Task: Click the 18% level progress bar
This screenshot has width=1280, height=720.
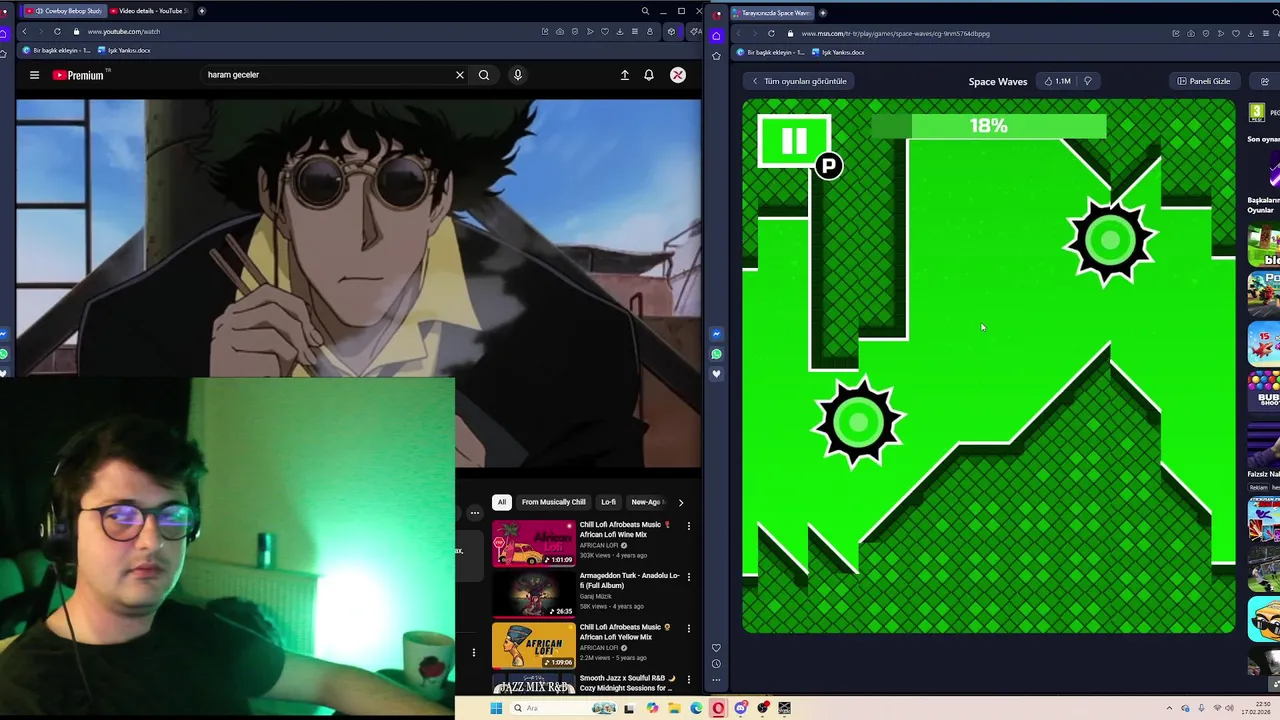Action: pyautogui.click(x=989, y=126)
